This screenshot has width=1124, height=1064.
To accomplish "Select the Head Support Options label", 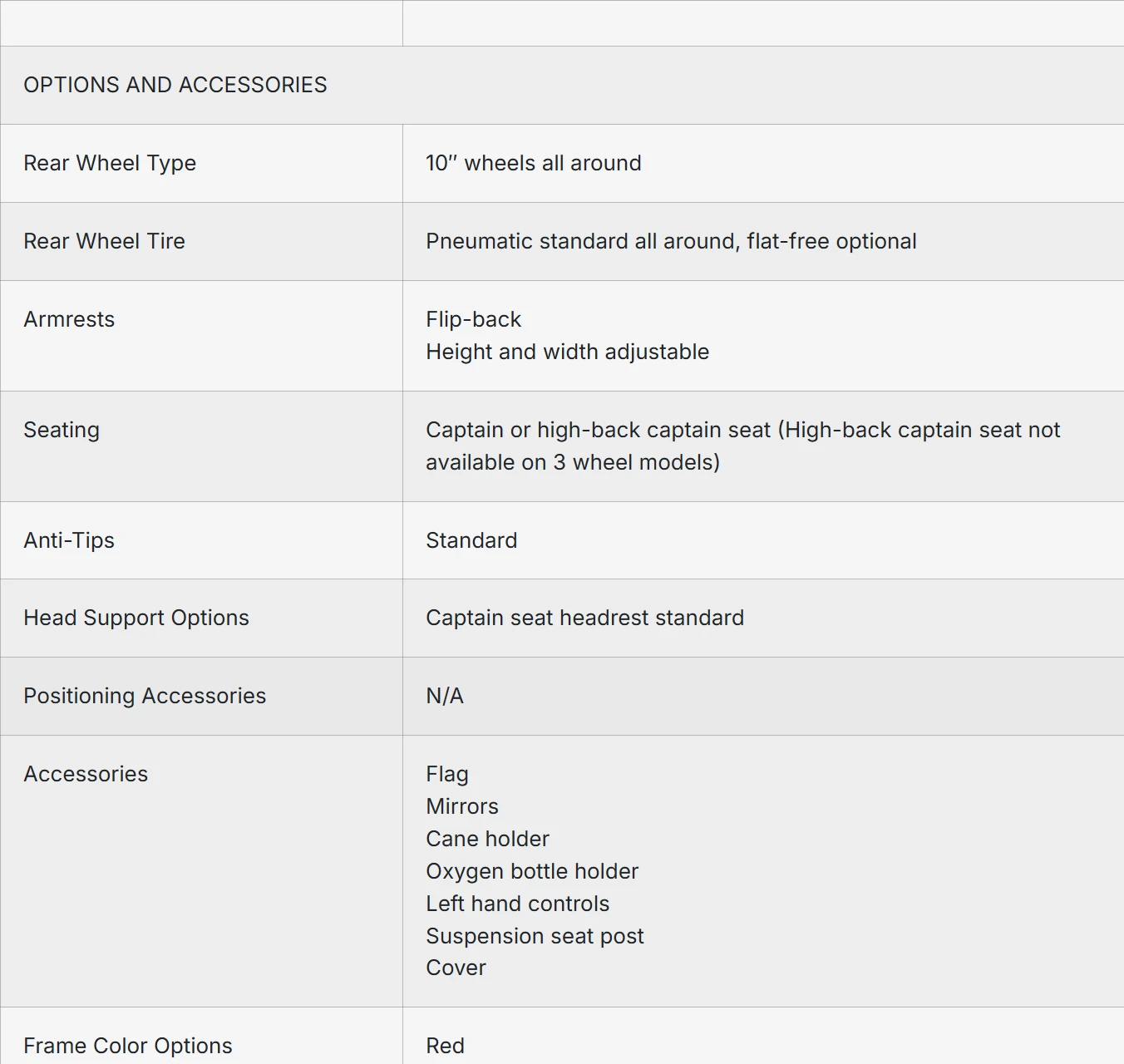I will [x=136, y=618].
